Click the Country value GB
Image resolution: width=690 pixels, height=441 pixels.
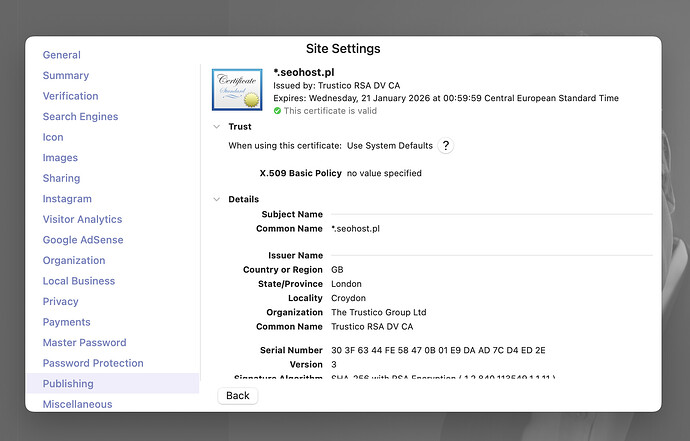pyautogui.click(x=337, y=270)
